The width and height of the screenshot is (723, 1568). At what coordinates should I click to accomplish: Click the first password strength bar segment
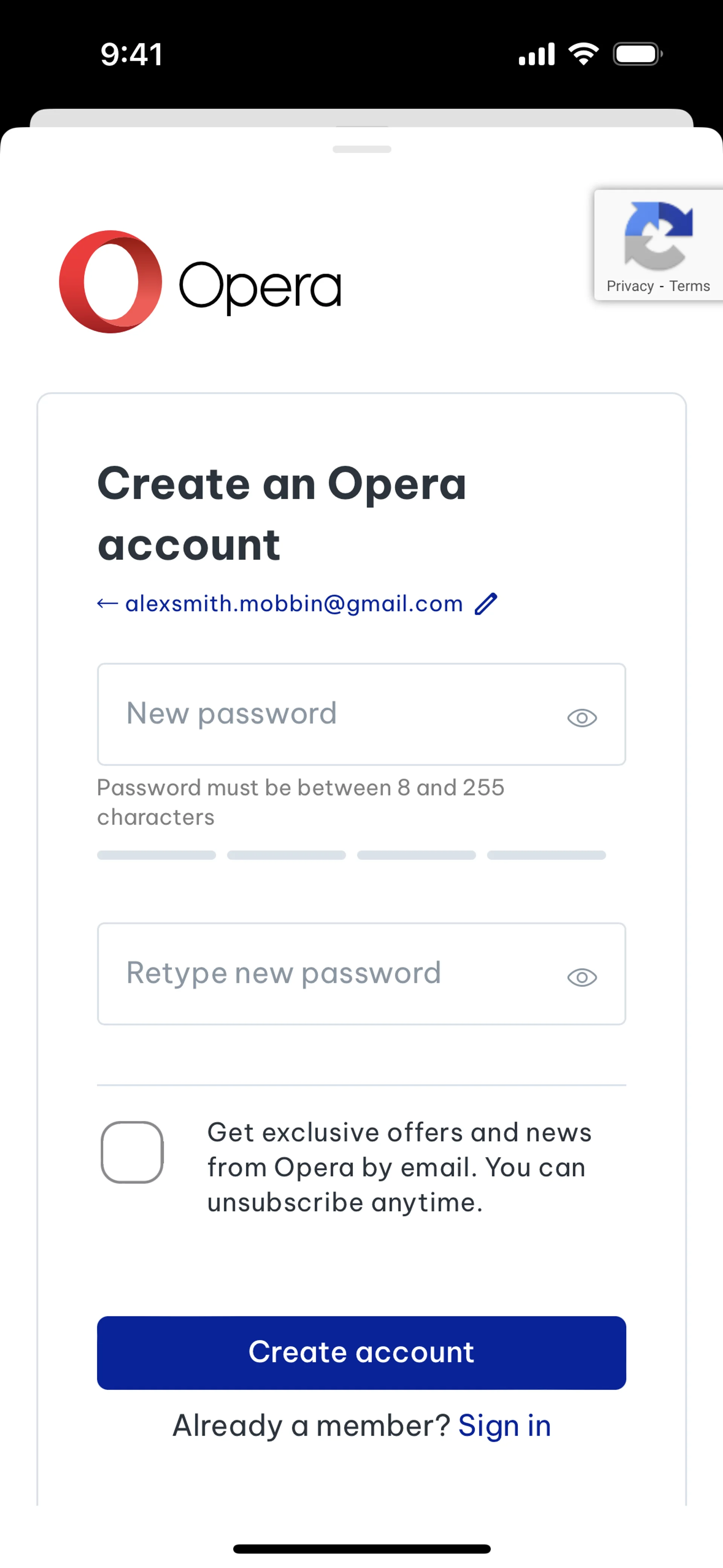click(156, 855)
